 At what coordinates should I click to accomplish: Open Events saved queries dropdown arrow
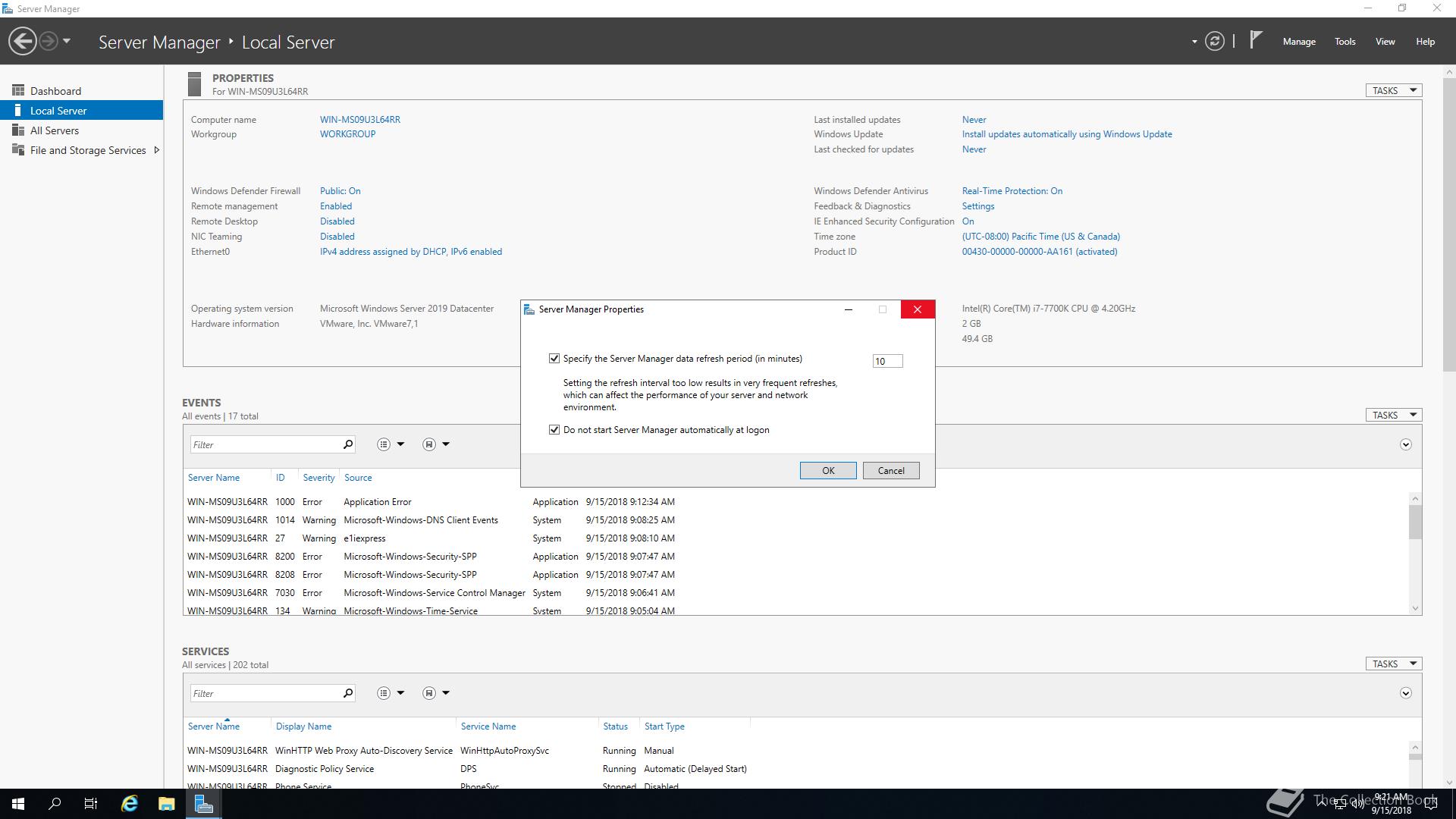click(446, 444)
